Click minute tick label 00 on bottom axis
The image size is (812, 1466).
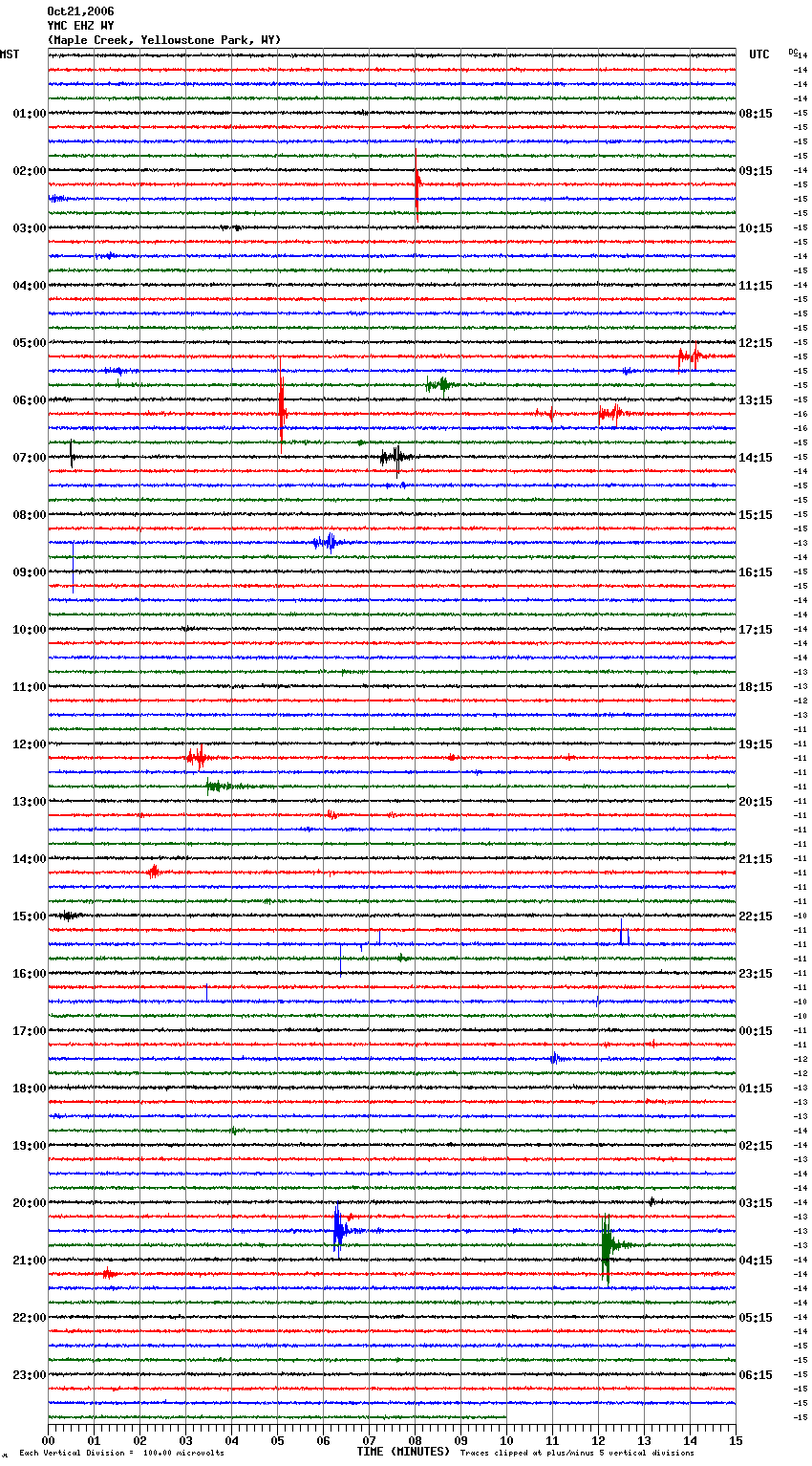[48, 1440]
